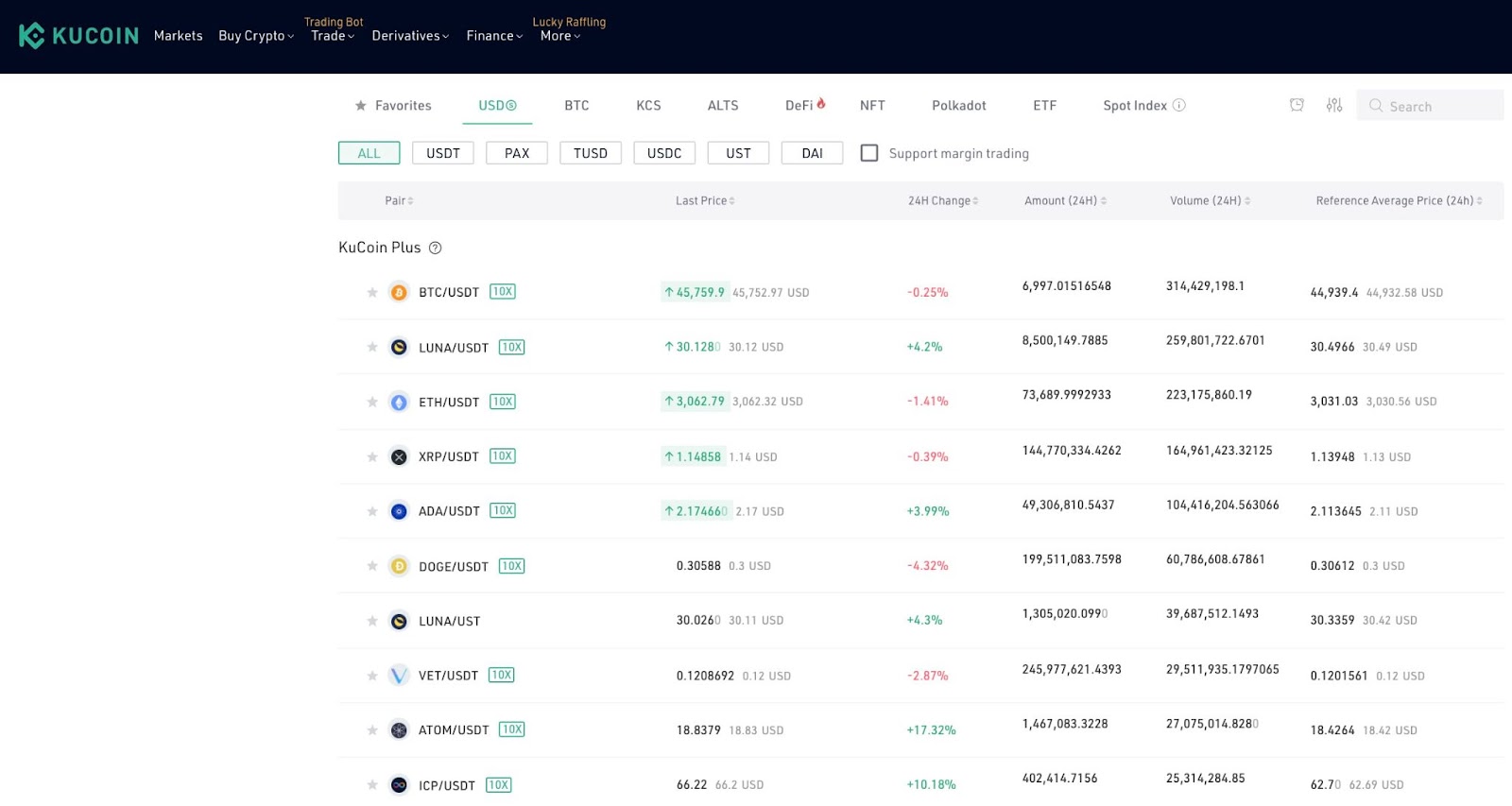Screen dimensions: 1512x806
Task: Open the price alert clock icon
Action: (1297, 105)
